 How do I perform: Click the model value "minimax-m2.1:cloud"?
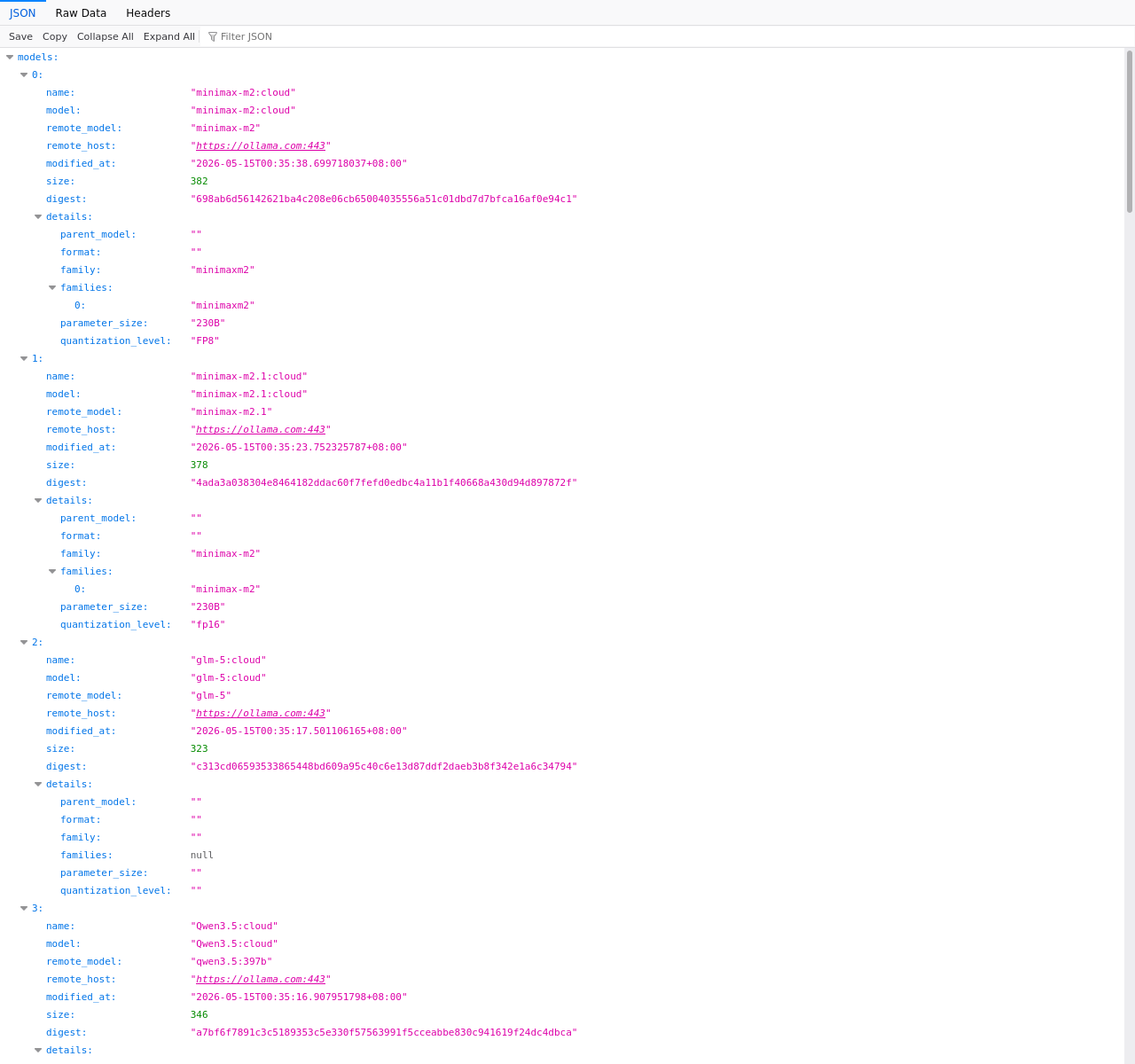249,394
